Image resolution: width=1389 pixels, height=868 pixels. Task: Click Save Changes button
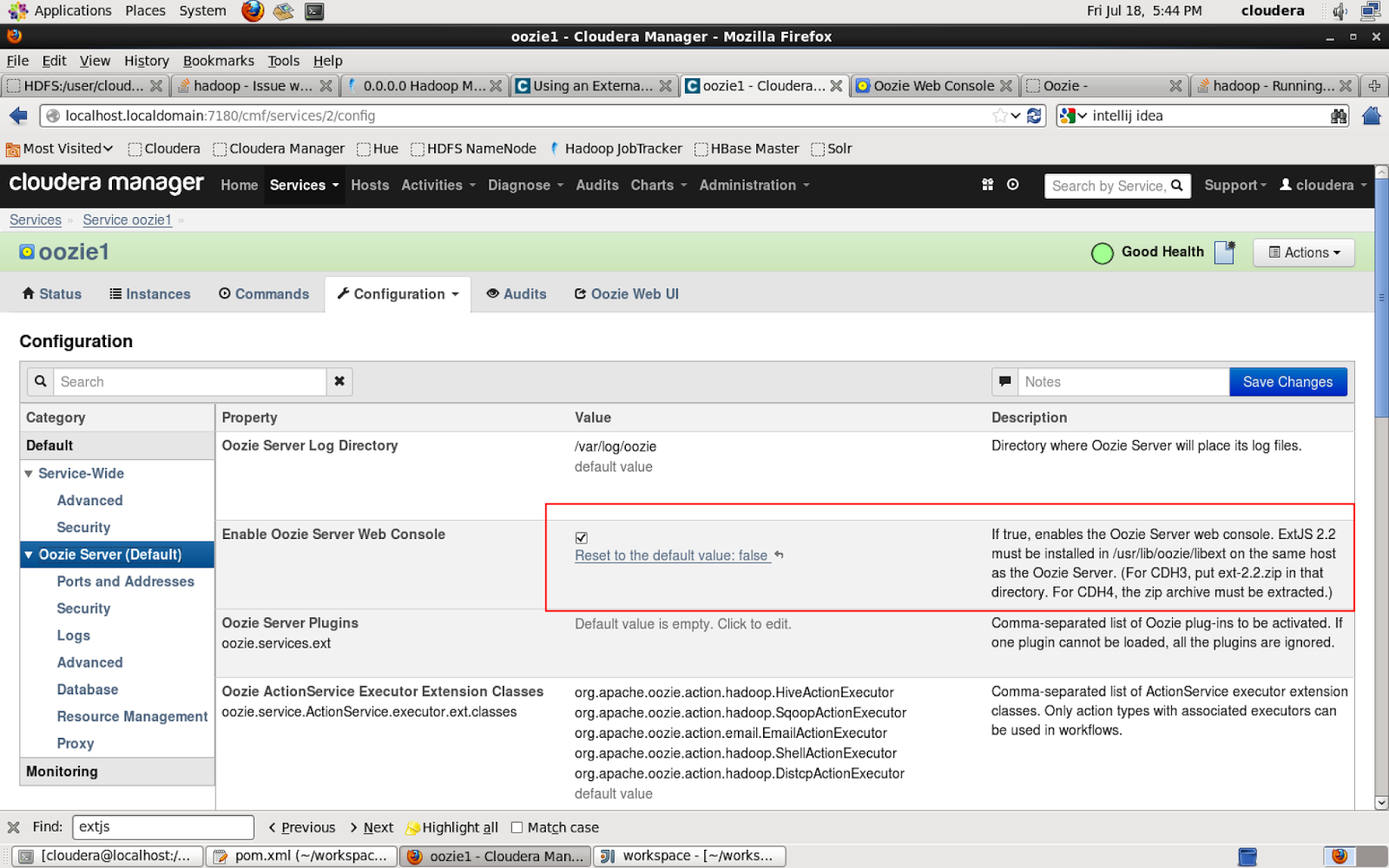[x=1287, y=382]
